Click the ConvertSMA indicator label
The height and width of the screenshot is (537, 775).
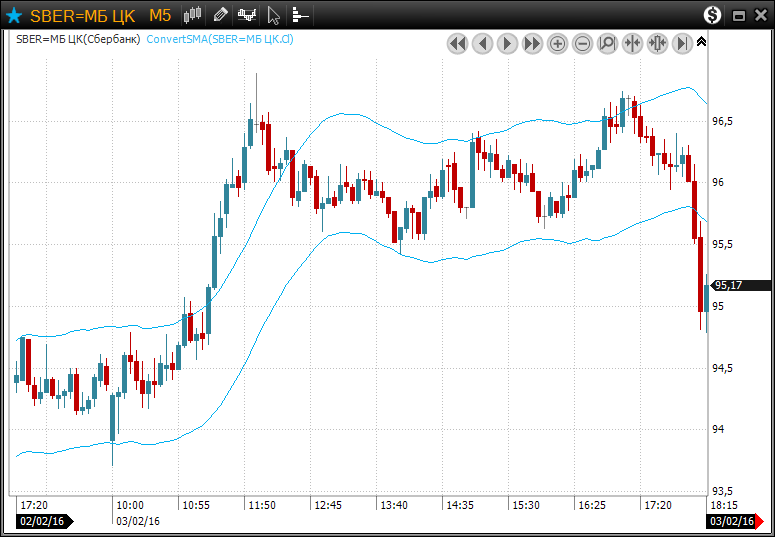(220, 40)
